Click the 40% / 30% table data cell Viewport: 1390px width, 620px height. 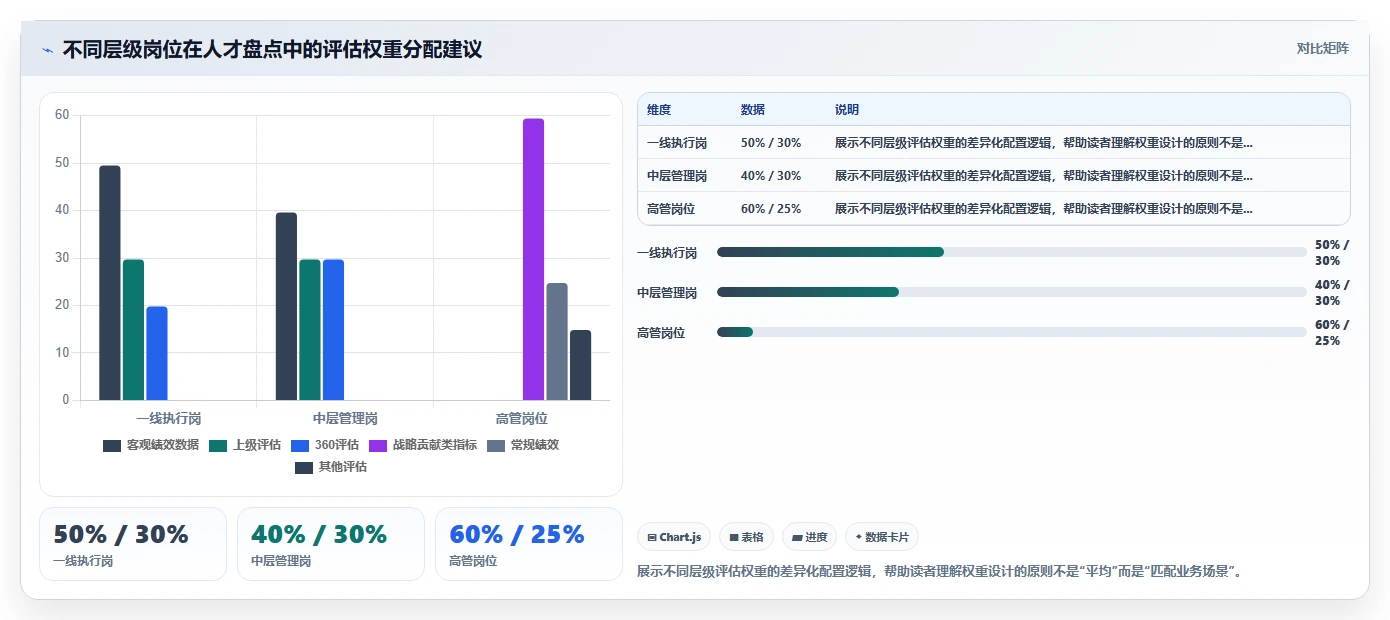771,176
